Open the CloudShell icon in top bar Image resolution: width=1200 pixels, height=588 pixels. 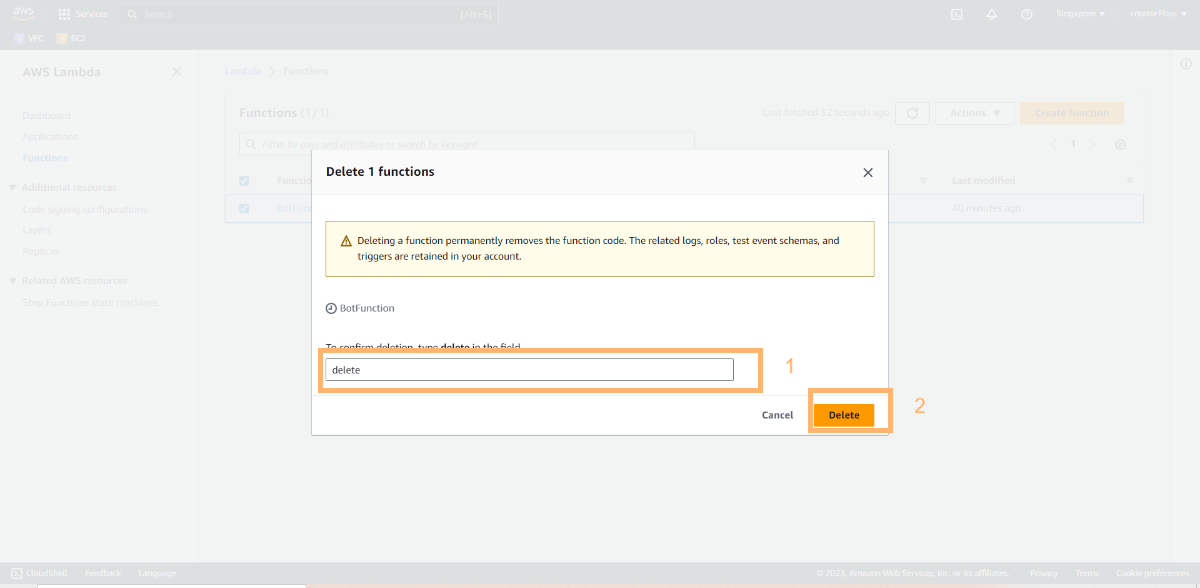[956, 14]
